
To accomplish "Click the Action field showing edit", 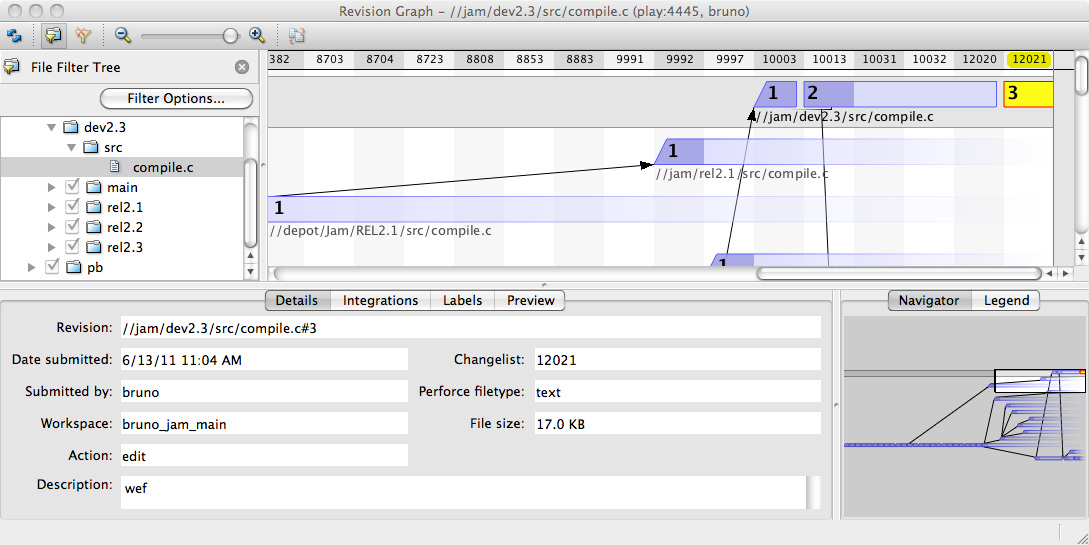I will point(264,455).
